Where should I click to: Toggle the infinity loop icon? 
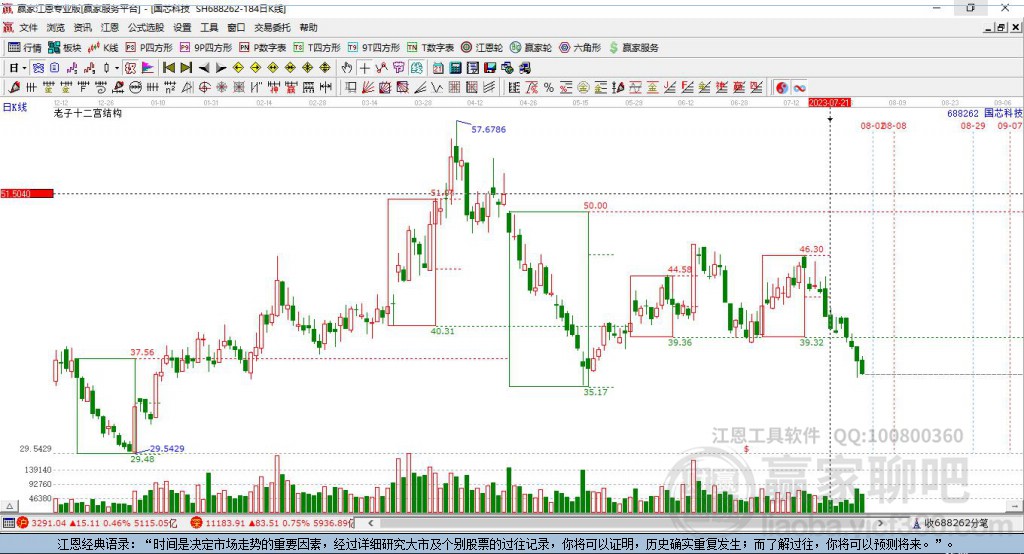click(799, 88)
